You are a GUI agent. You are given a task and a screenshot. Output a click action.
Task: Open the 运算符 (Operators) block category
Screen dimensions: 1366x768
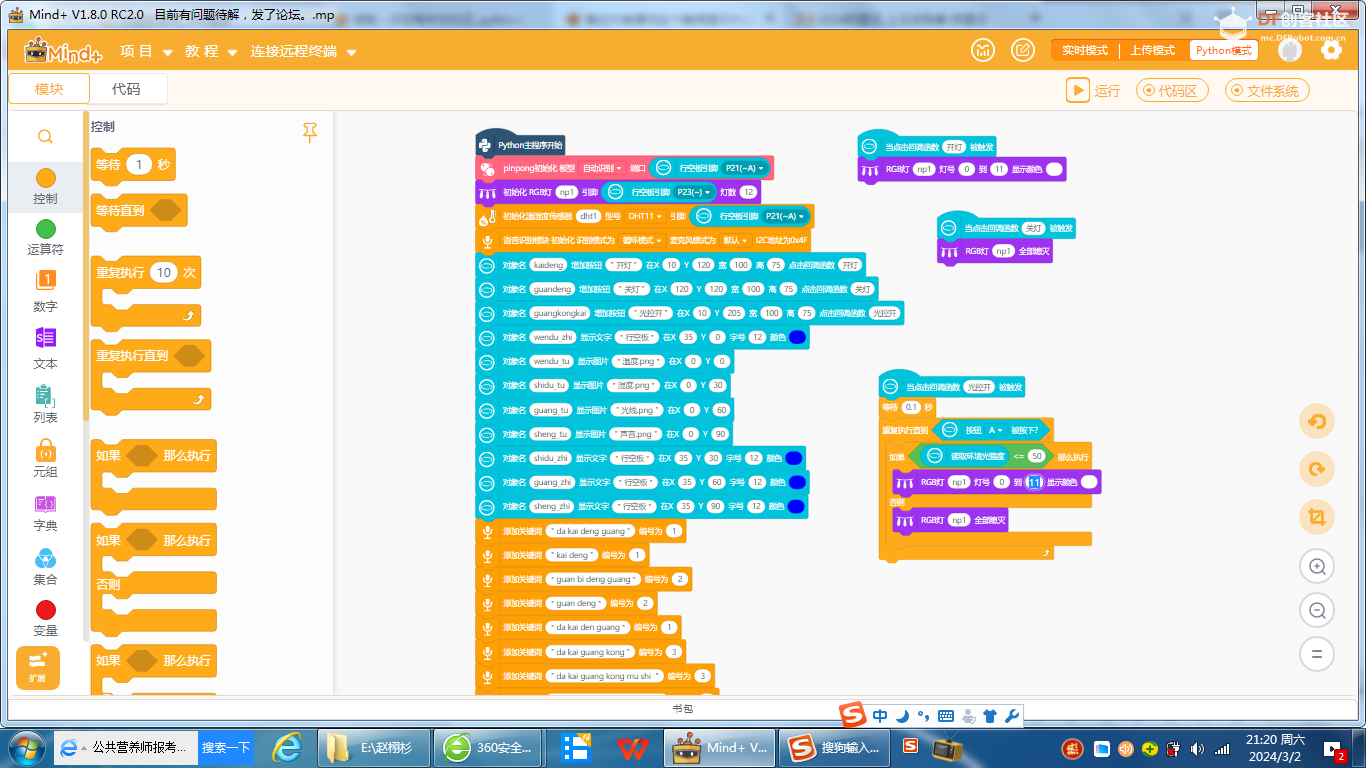coord(45,238)
